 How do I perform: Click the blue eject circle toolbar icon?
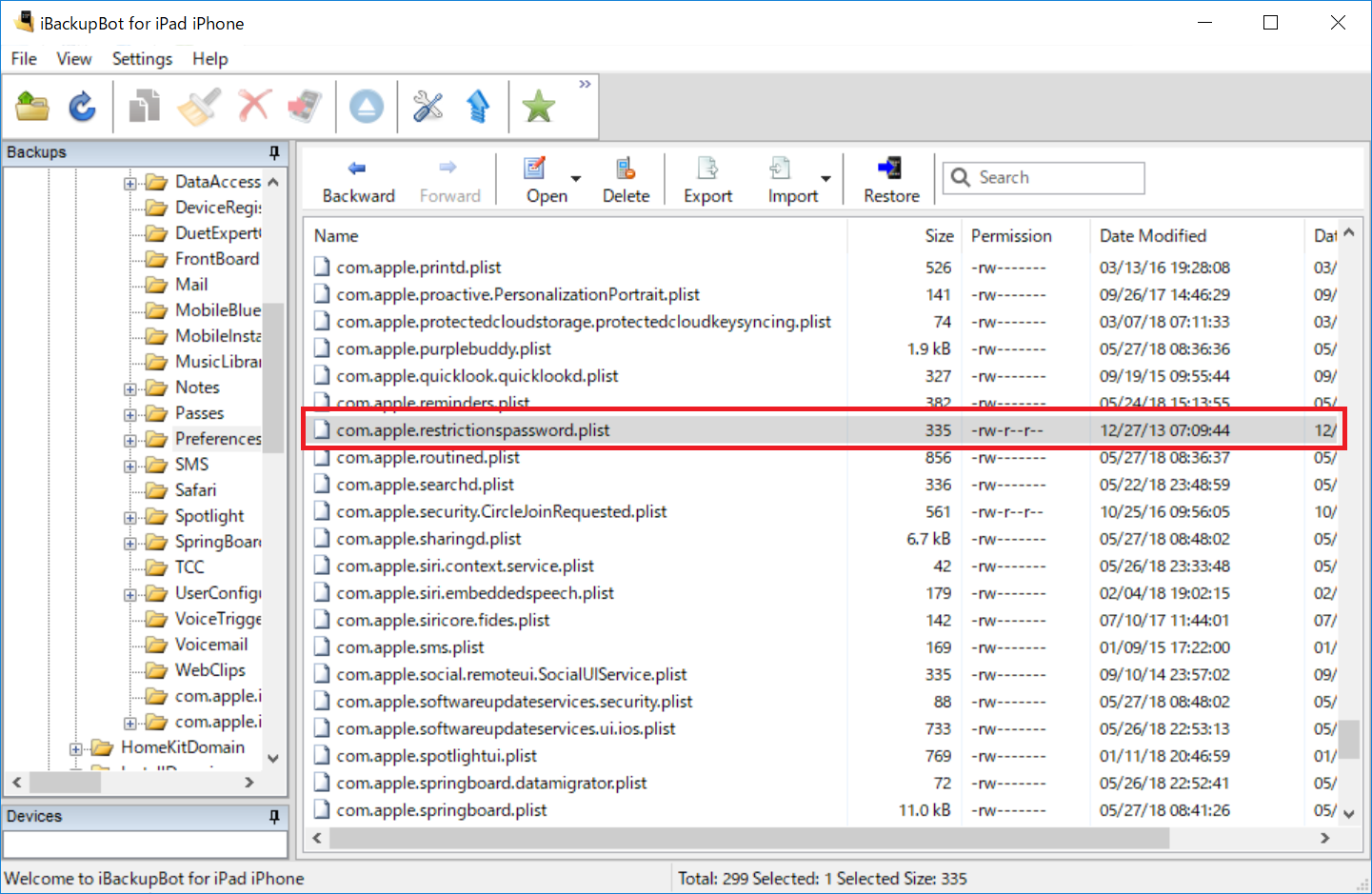[x=367, y=106]
